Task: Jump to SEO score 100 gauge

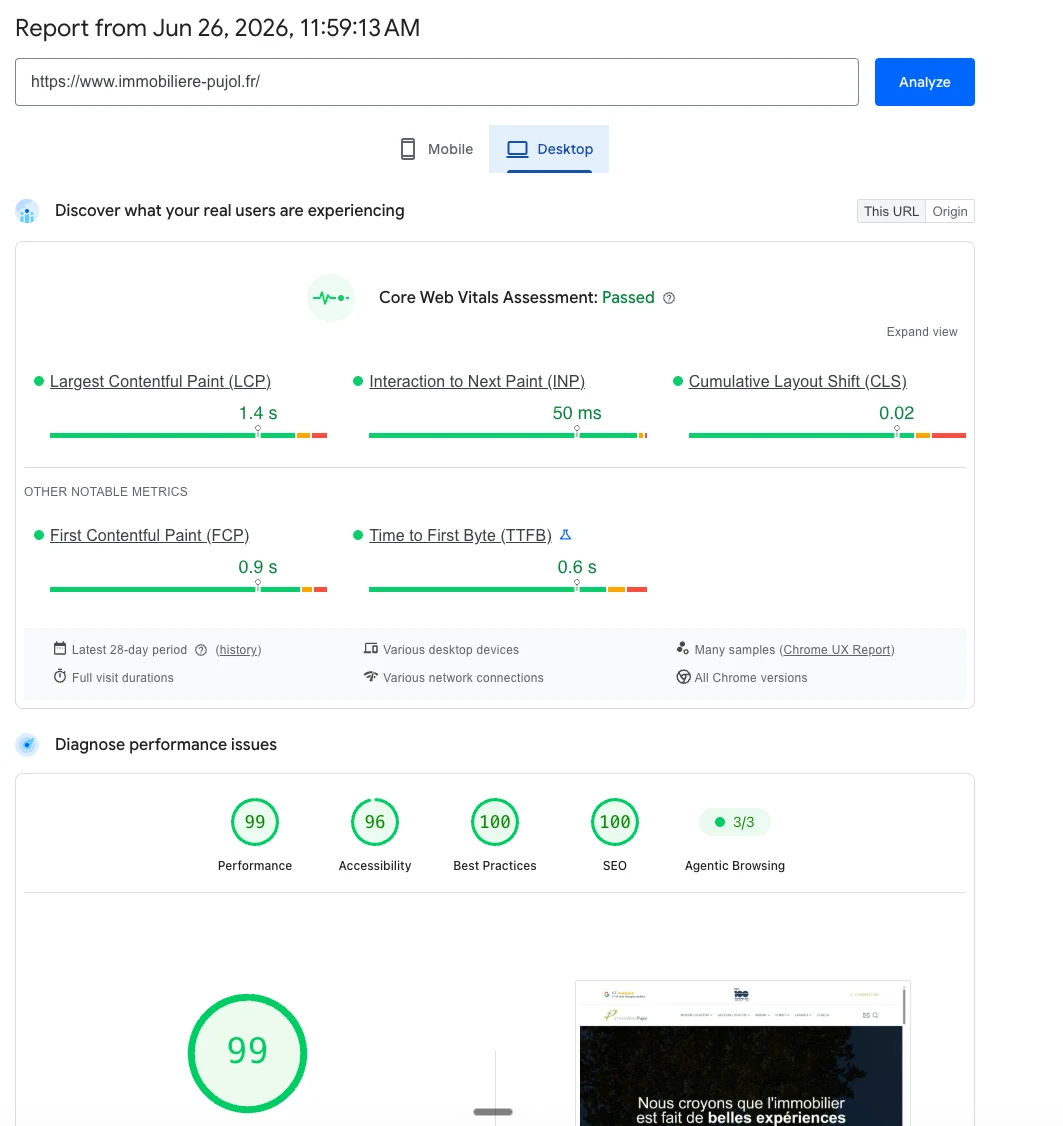Action: [615, 822]
